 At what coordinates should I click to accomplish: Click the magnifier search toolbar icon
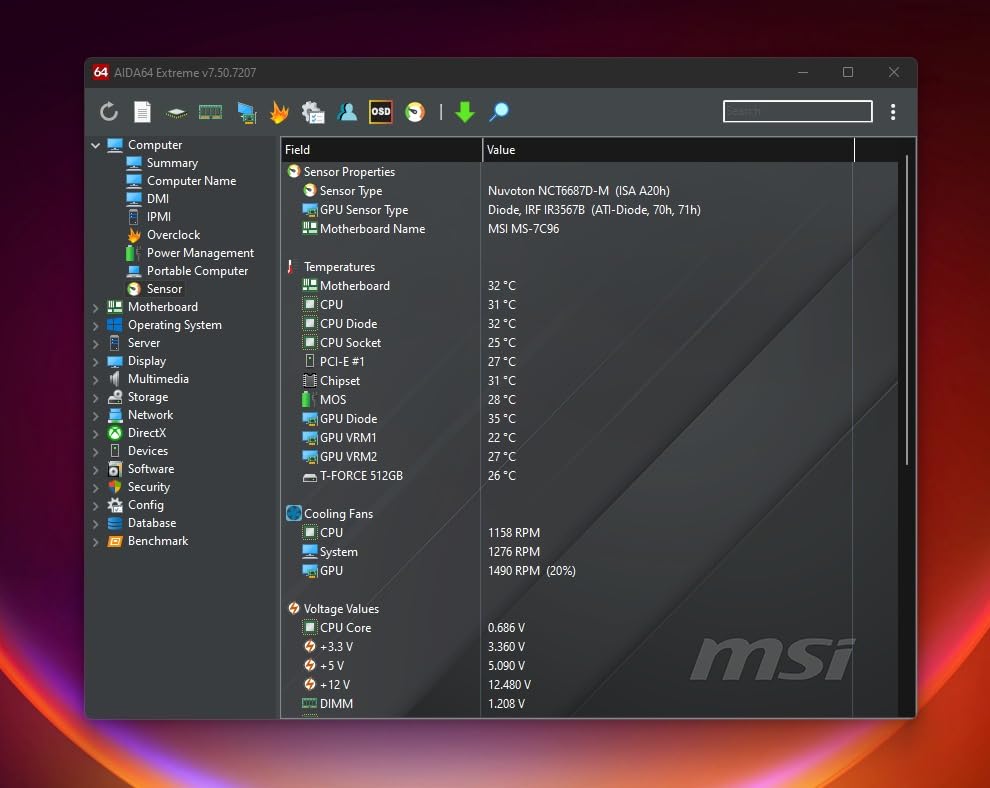point(499,112)
